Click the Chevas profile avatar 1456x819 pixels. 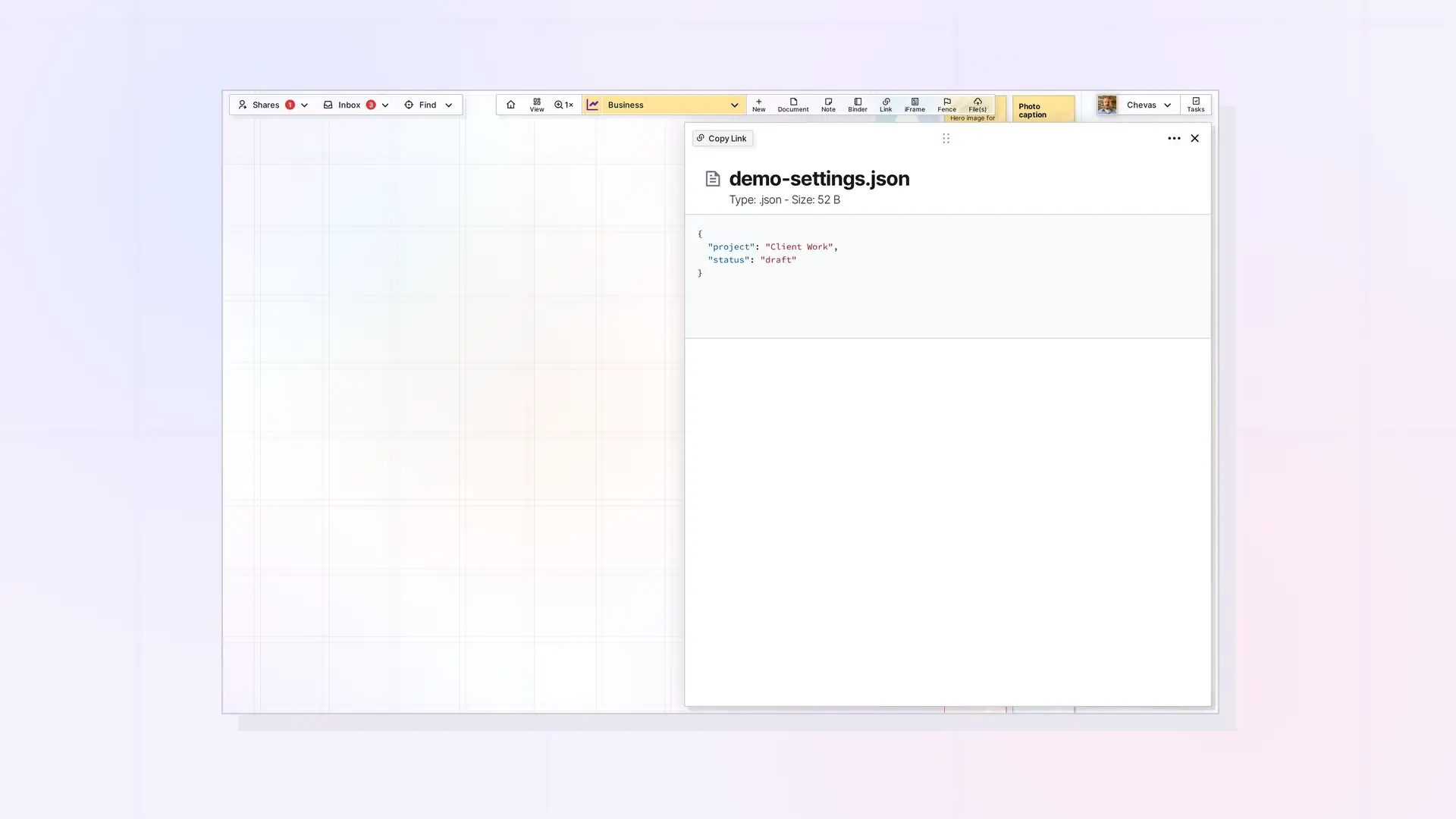(1107, 105)
